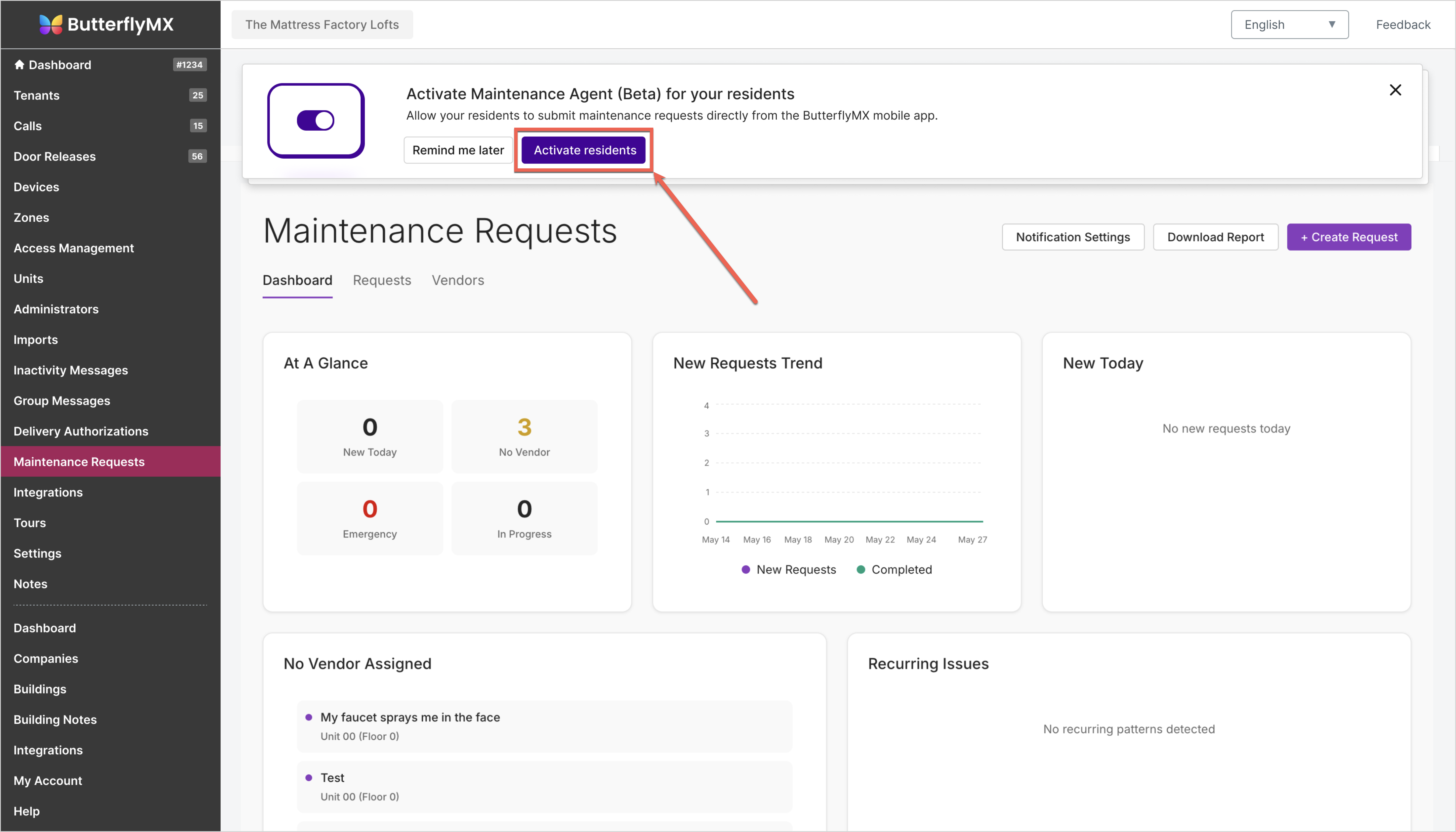Switch to the Vendors tab

(x=458, y=280)
